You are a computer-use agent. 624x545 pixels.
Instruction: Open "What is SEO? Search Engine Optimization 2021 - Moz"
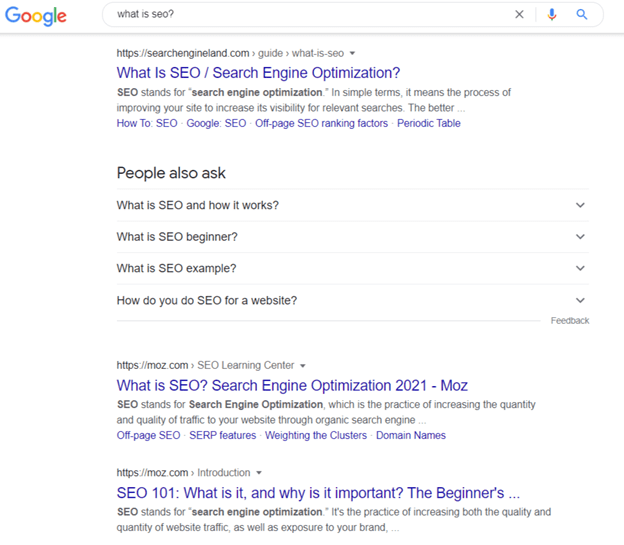pyautogui.click(x=292, y=385)
